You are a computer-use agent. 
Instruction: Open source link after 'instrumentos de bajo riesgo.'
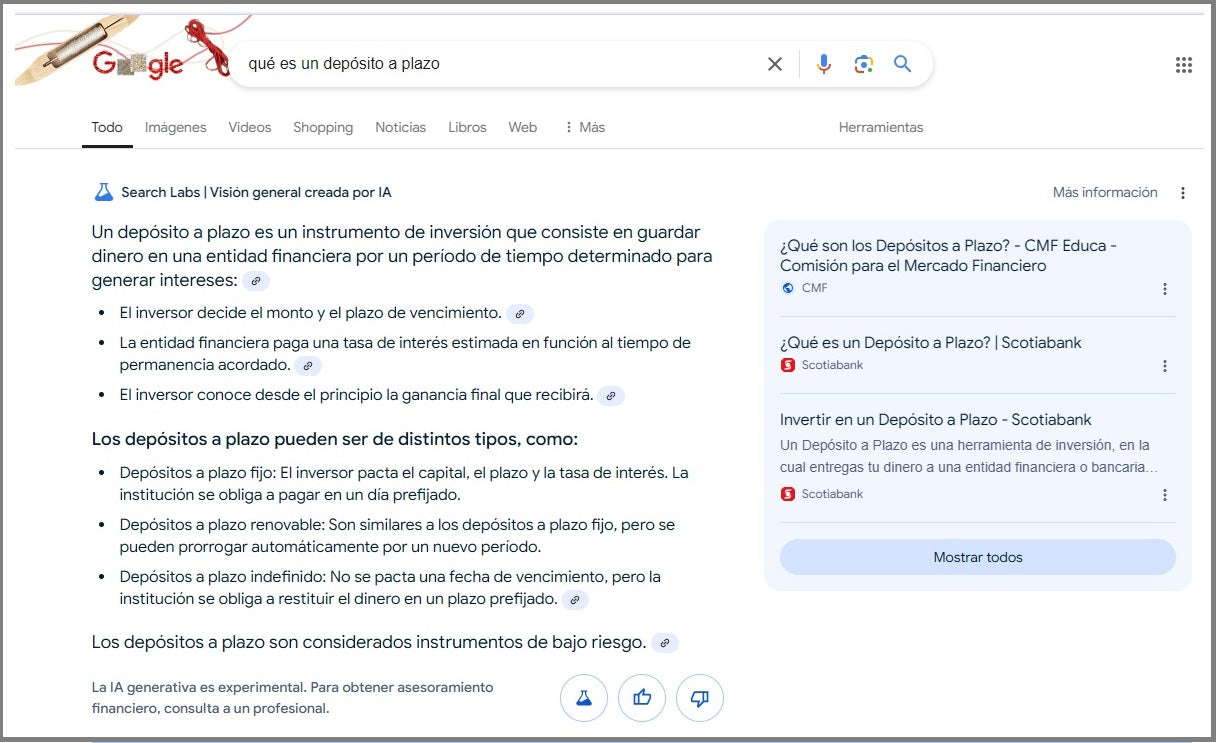click(665, 643)
